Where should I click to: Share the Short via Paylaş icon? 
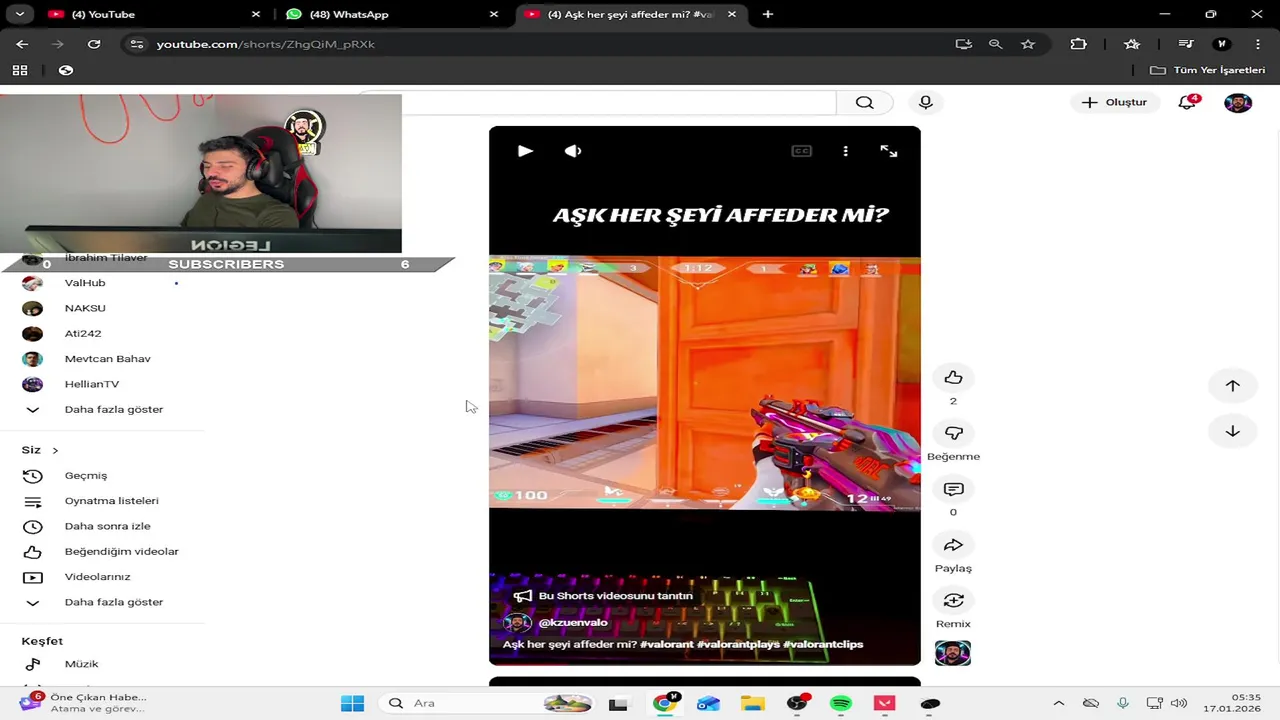[x=953, y=545]
